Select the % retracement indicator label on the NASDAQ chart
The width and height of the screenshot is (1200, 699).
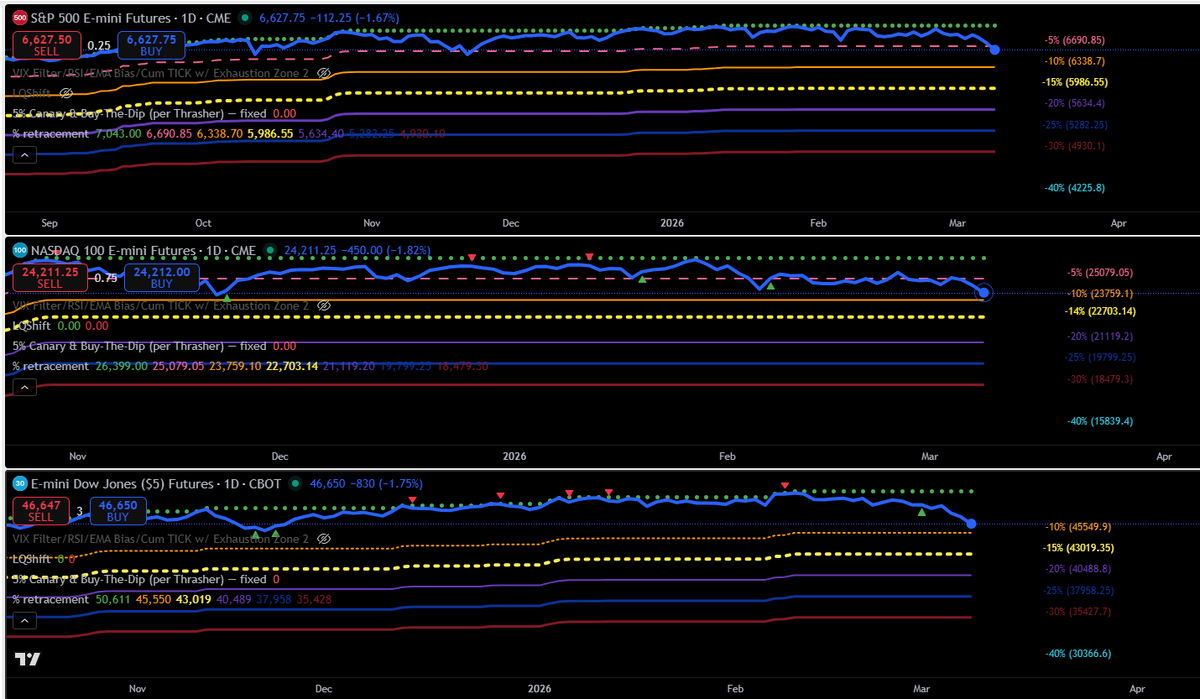click(x=50, y=366)
